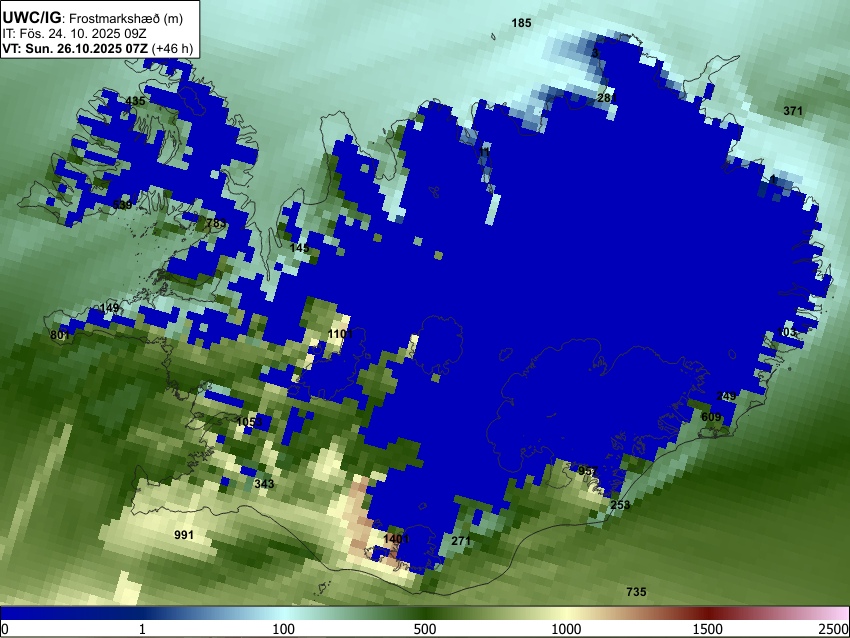The image size is (850, 638).
Task: Click the 253 value on the map
Action: [620, 505]
